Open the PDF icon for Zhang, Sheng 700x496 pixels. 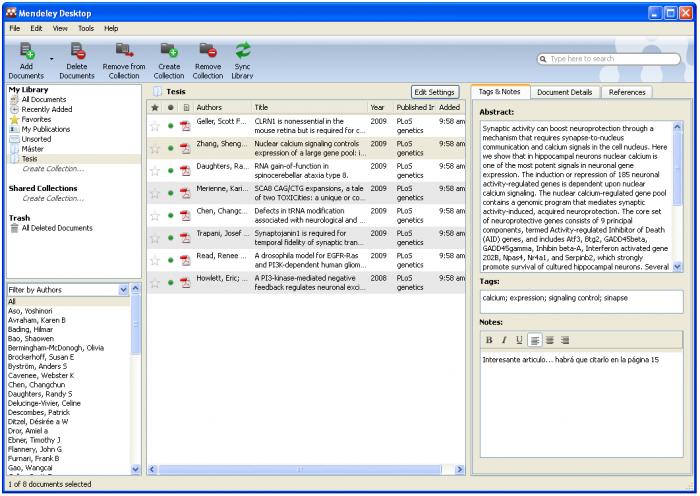point(185,148)
